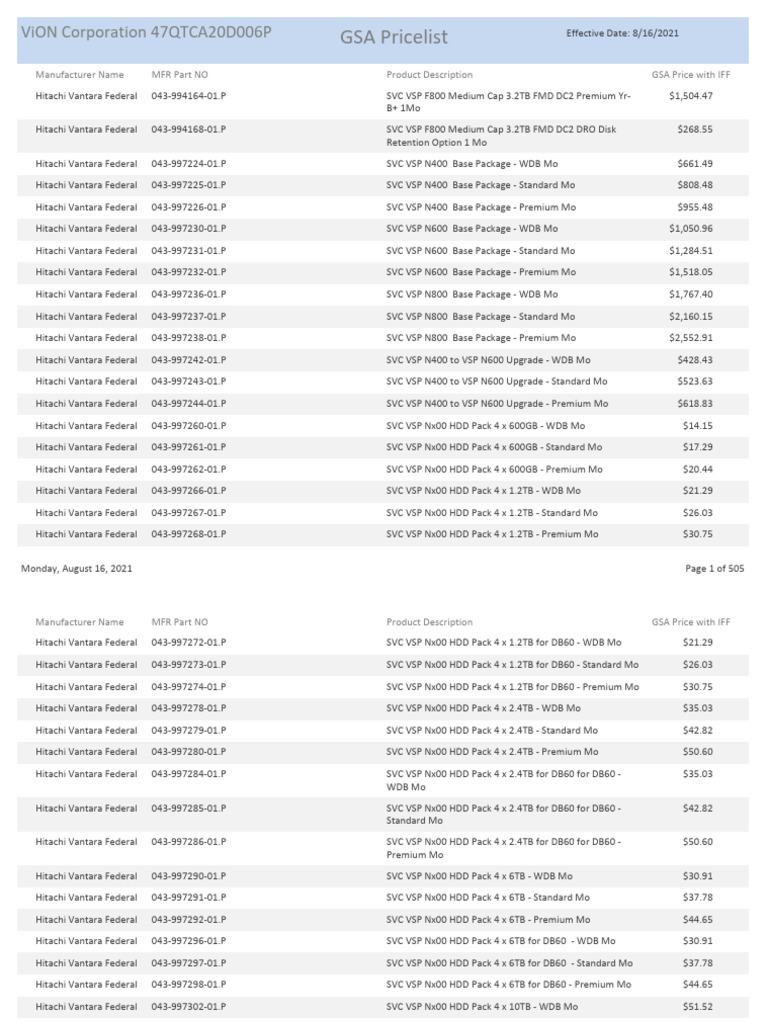Select part number 043-997302-01.P

pos(189,1006)
